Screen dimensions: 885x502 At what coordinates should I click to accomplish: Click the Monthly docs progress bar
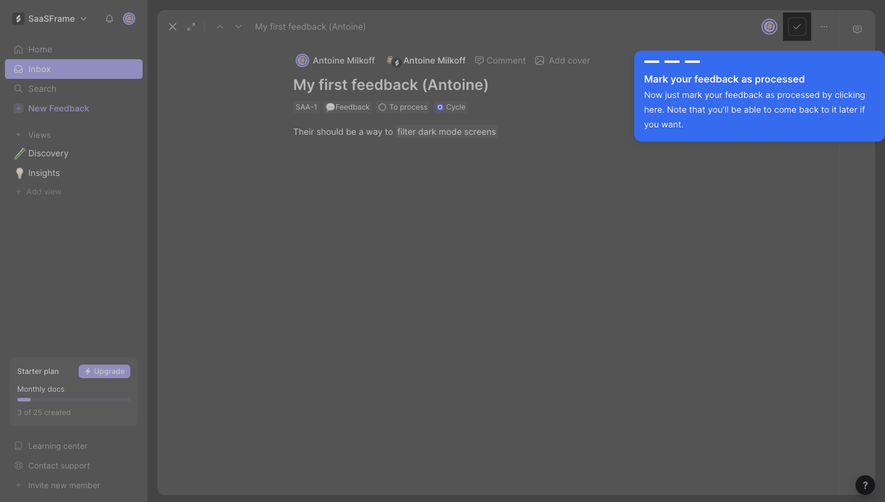tap(73, 400)
